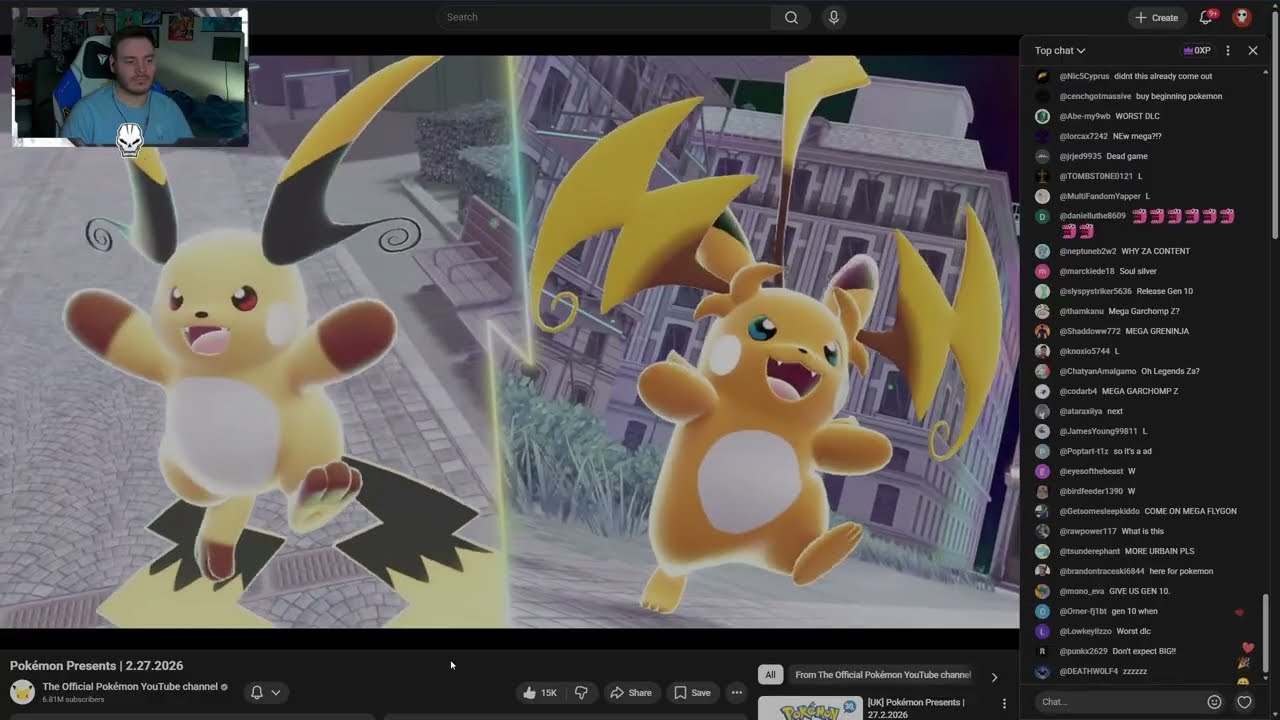Image resolution: width=1280 pixels, height=720 pixels.
Task: Open notifications bell in header
Action: (x=1206, y=17)
